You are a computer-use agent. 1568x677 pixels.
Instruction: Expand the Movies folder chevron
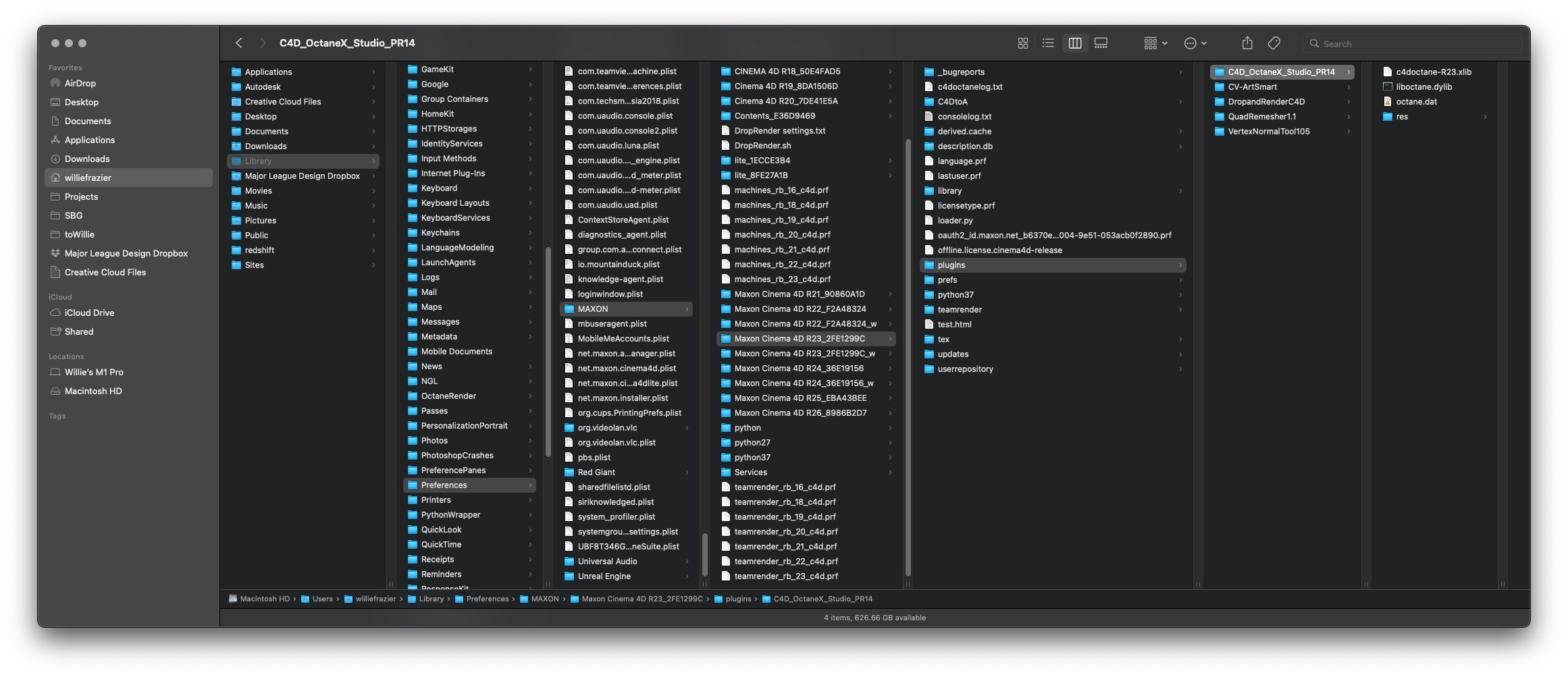click(373, 191)
